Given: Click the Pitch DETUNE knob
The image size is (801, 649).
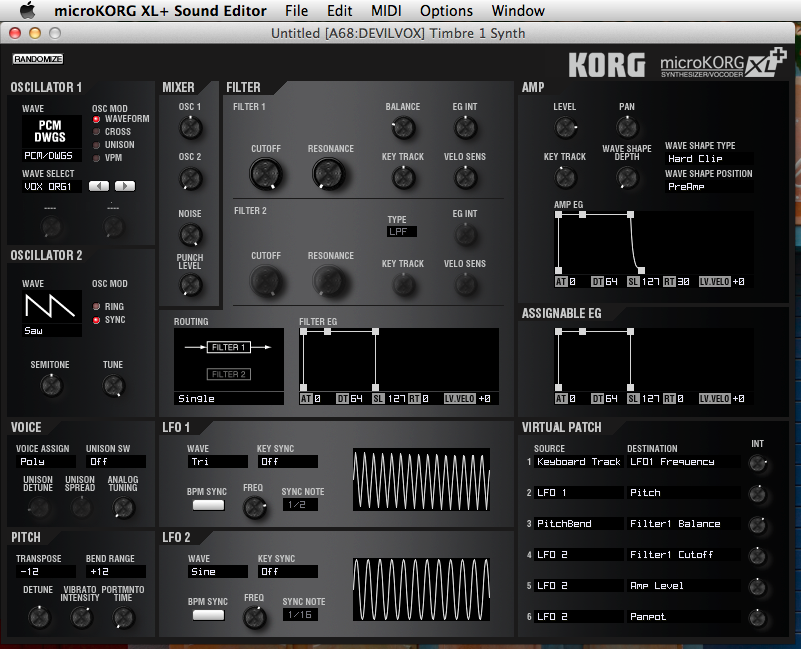Looking at the screenshot, I should pos(39,618).
